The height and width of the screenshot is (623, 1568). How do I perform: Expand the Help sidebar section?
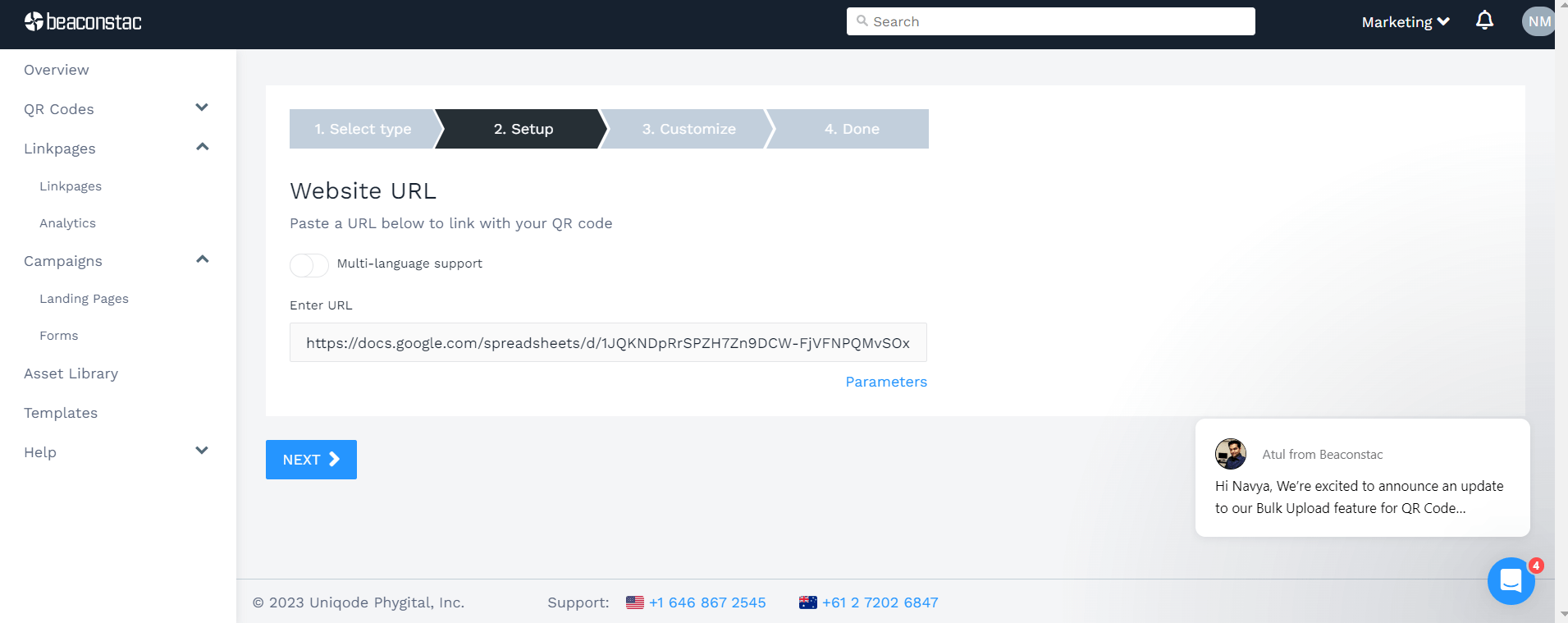pyautogui.click(x=202, y=451)
